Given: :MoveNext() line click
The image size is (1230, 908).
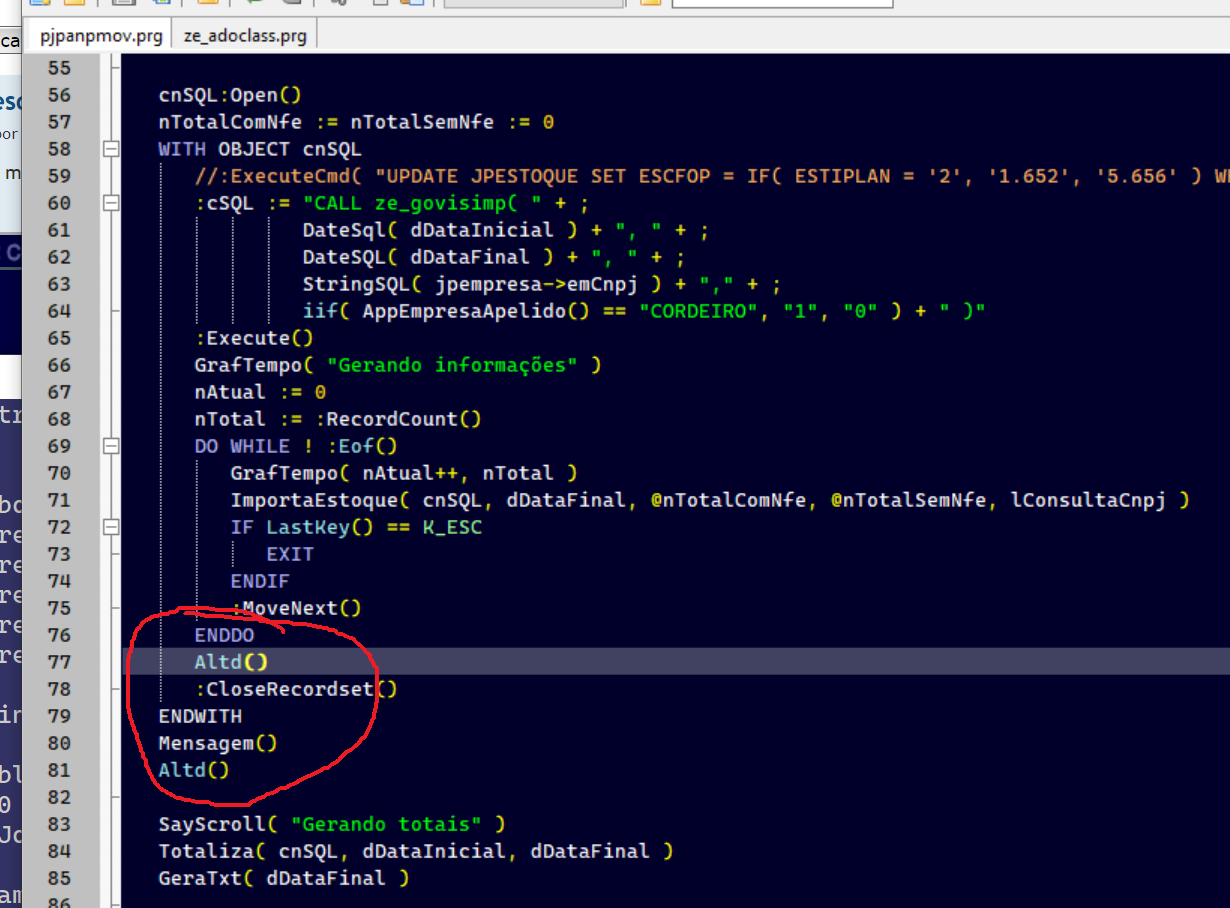Looking at the screenshot, I should [296, 608].
